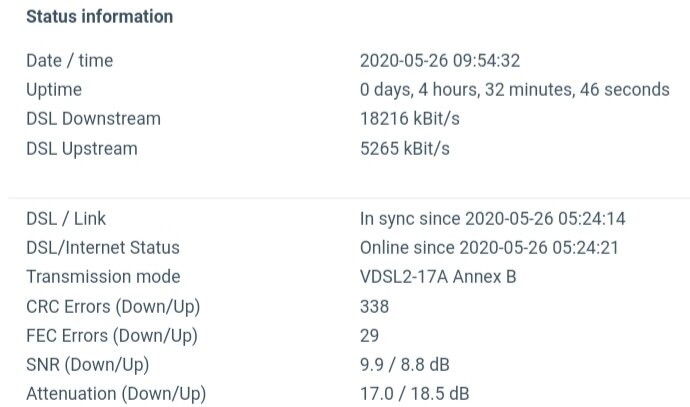Select the DSL/Internet Status label

pyautogui.click(x=103, y=248)
